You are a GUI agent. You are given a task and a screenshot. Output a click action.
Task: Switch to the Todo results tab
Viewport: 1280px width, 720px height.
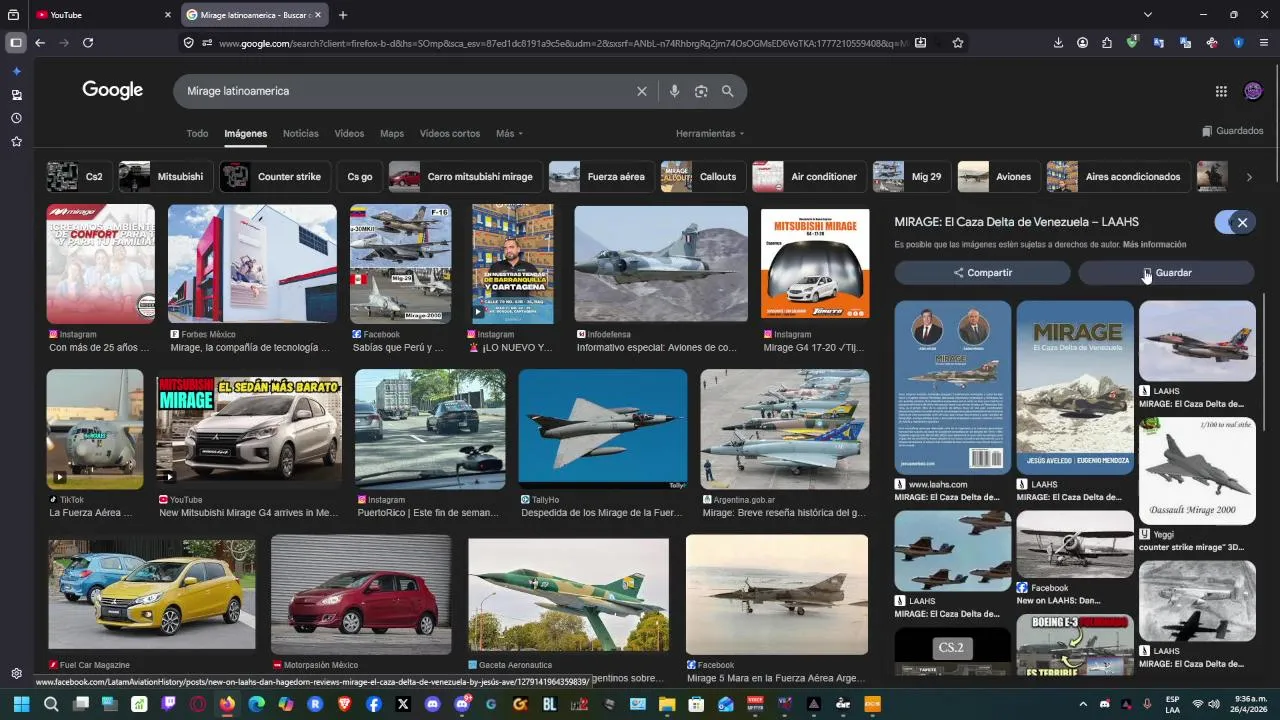tap(197, 134)
